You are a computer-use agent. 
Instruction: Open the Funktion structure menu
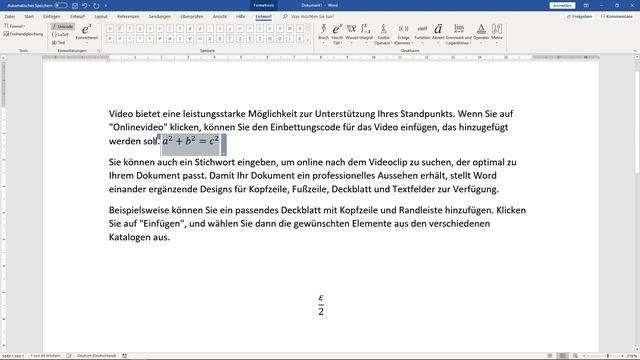coord(422,34)
